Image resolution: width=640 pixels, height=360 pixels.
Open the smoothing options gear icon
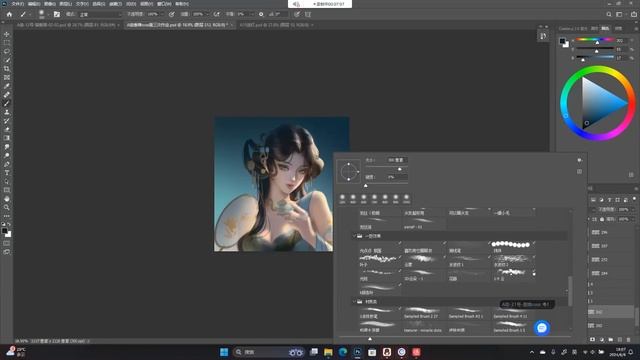[x=261, y=14]
